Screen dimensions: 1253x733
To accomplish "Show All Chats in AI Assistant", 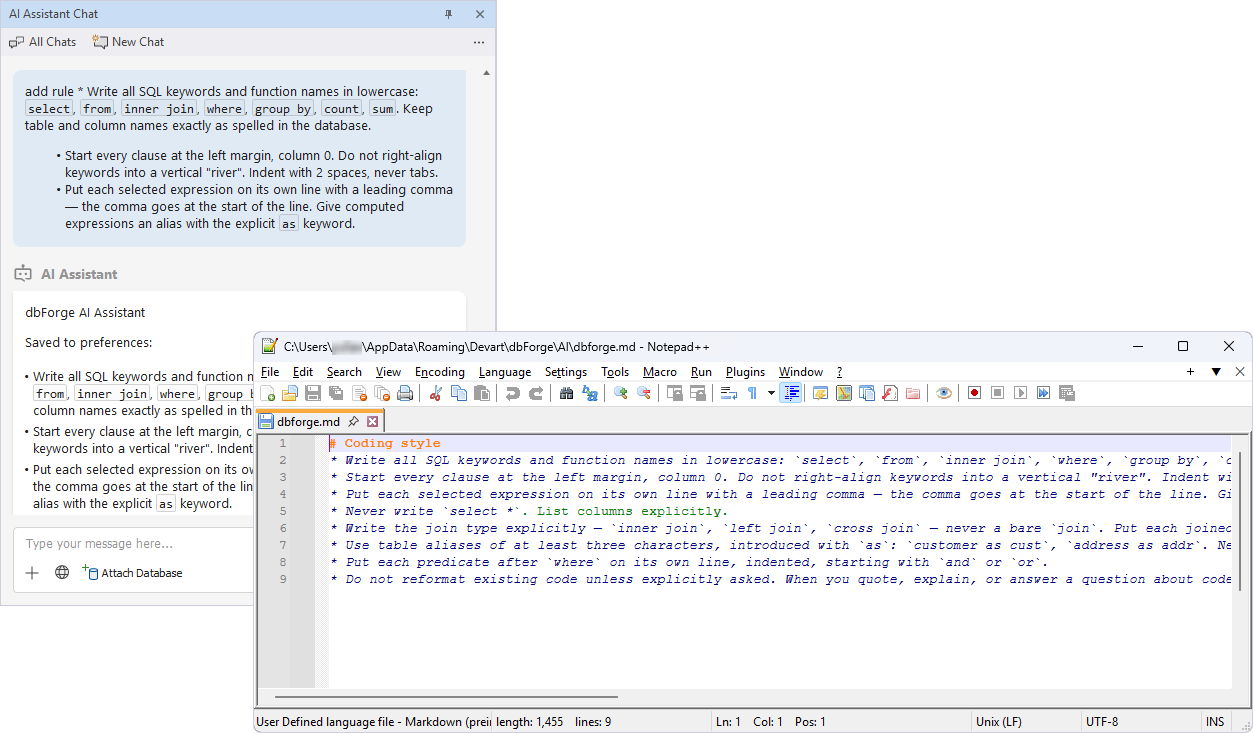I will pyautogui.click(x=43, y=42).
